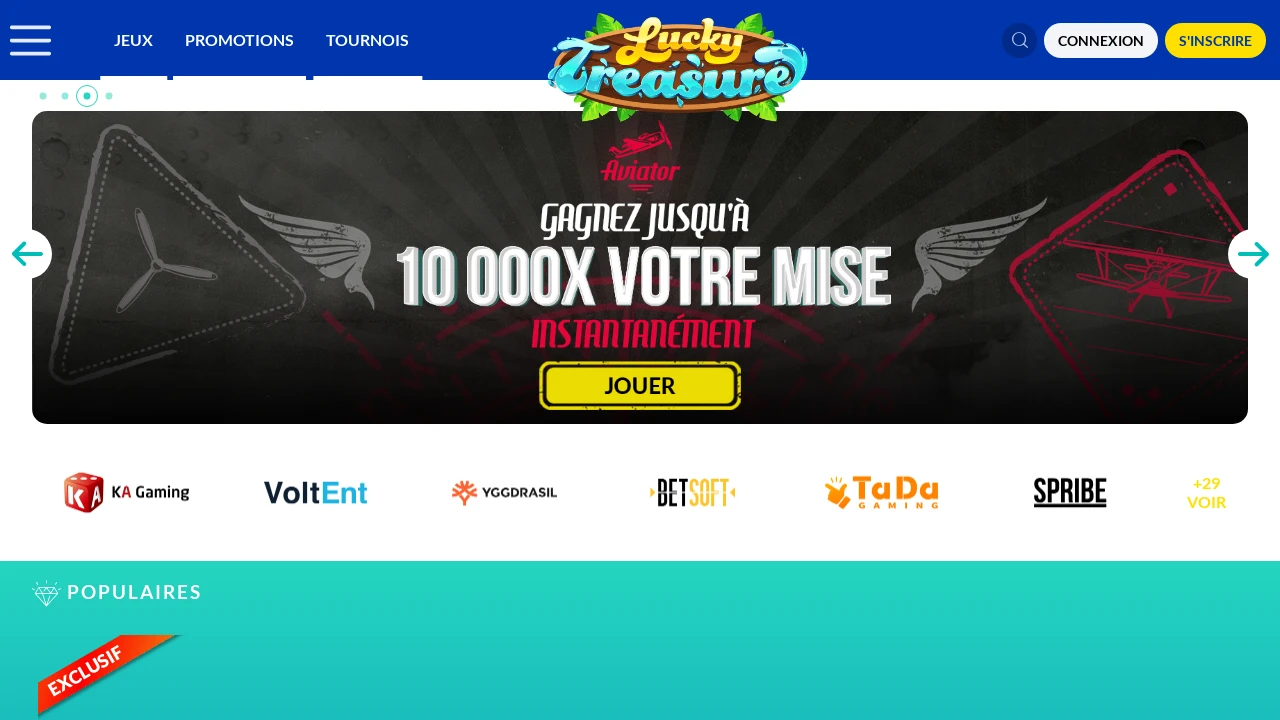Choose the Yggdrasil provider logo

[504, 493]
